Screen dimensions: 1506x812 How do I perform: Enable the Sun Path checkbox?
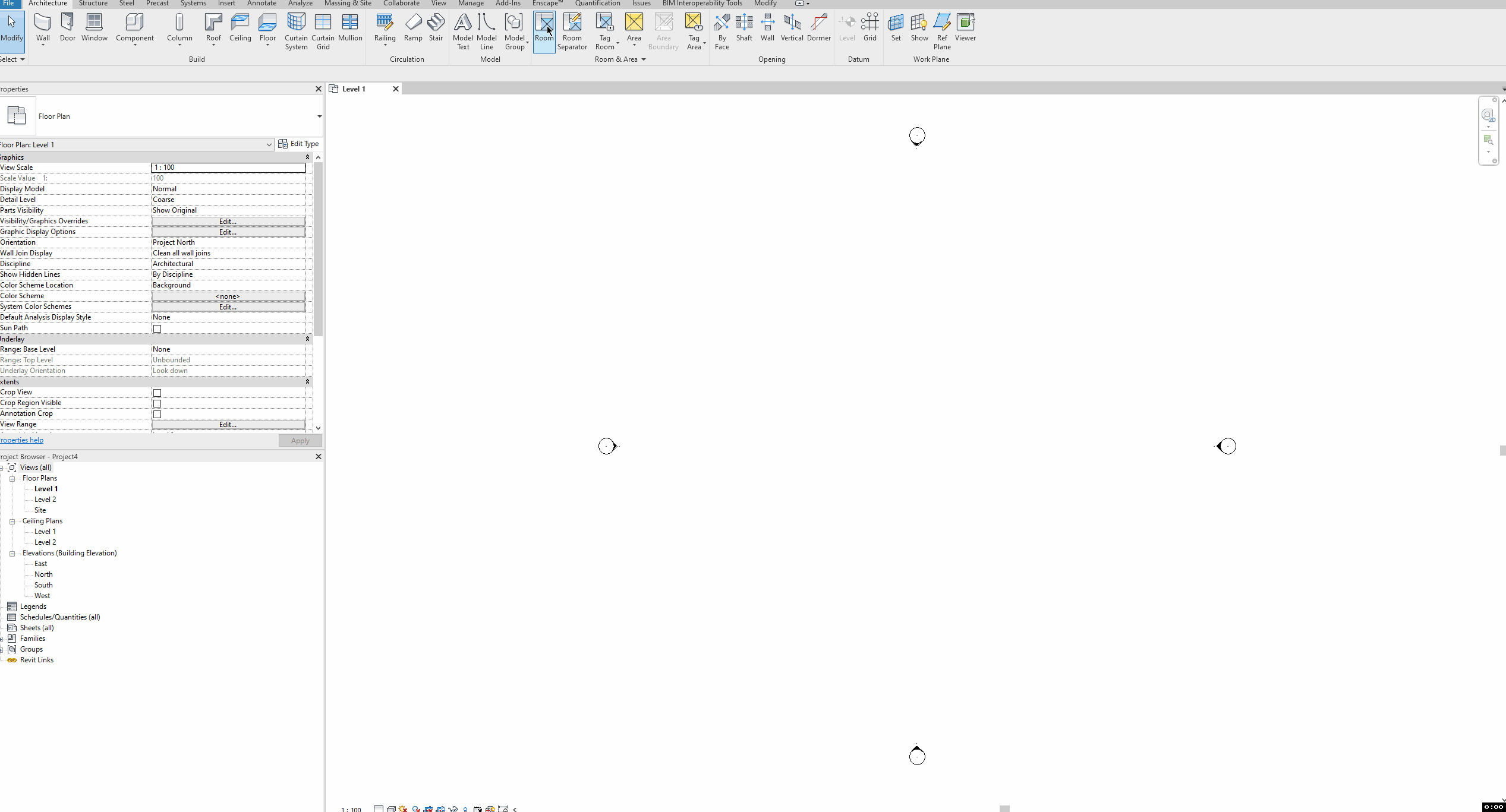pos(157,328)
